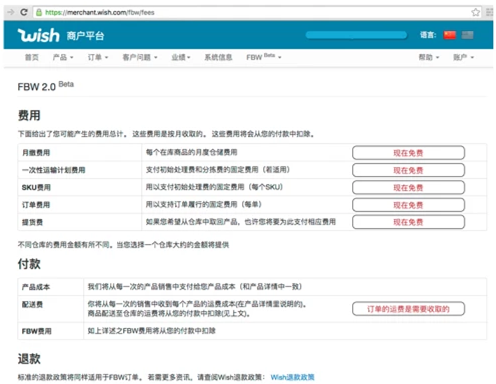Click the 订单的运费是需要收取的 note box

(408, 309)
